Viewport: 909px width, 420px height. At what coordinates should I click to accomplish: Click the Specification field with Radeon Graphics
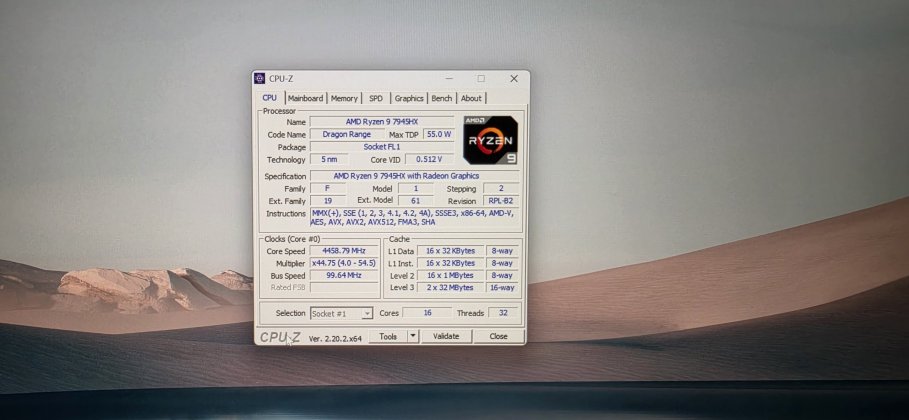pos(414,176)
